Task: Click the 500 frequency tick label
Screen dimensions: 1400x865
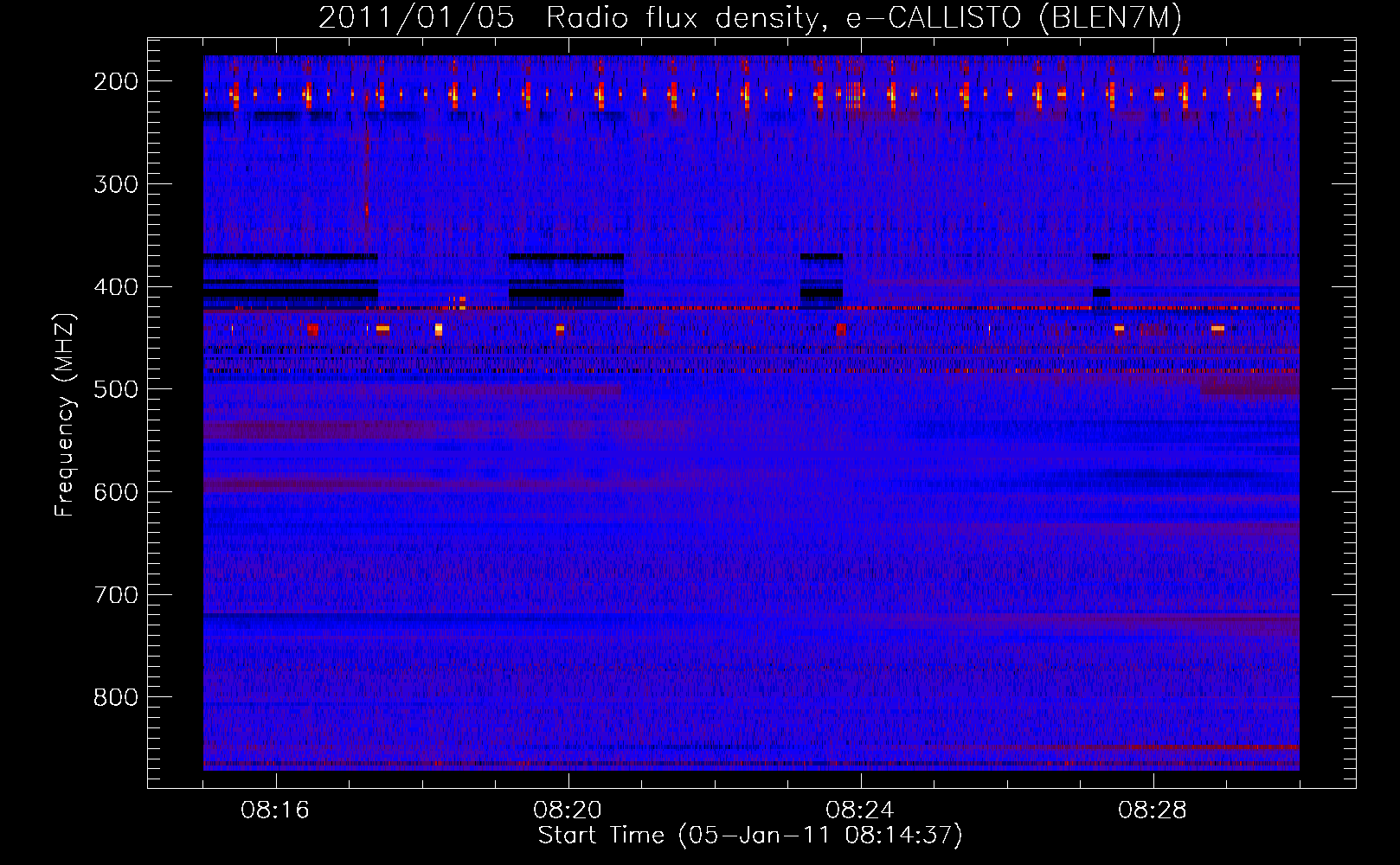Action: (x=116, y=389)
